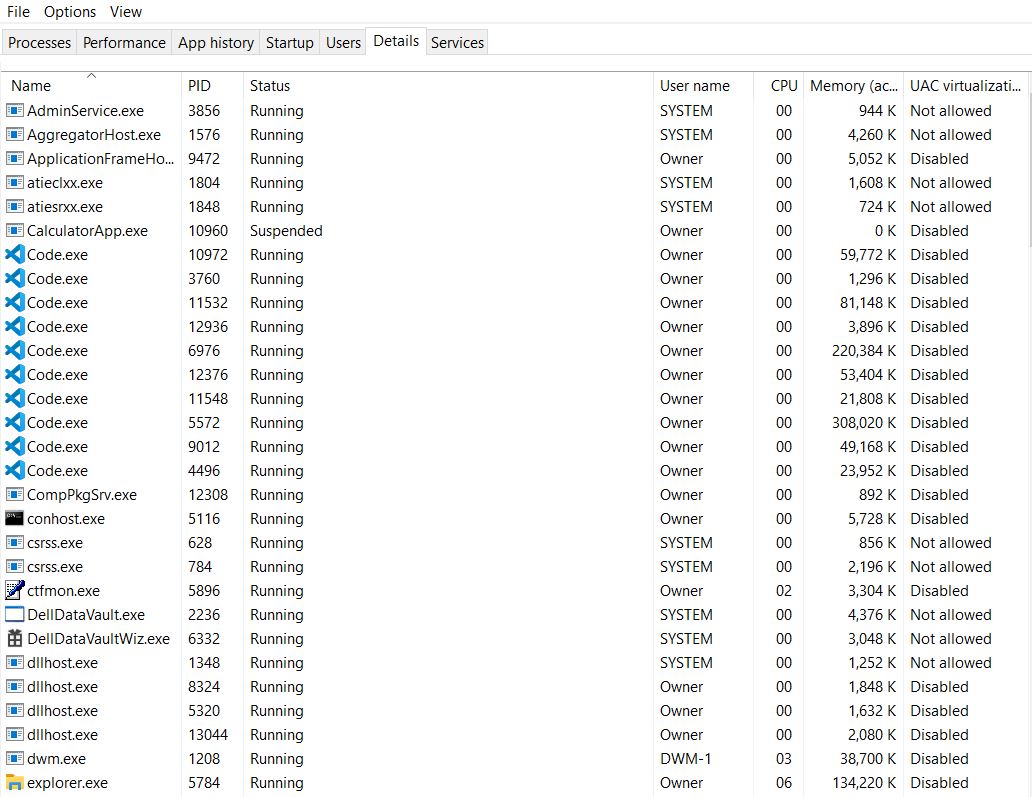Open the Options menu
Screen dimensions: 1032x797
pos(70,12)
